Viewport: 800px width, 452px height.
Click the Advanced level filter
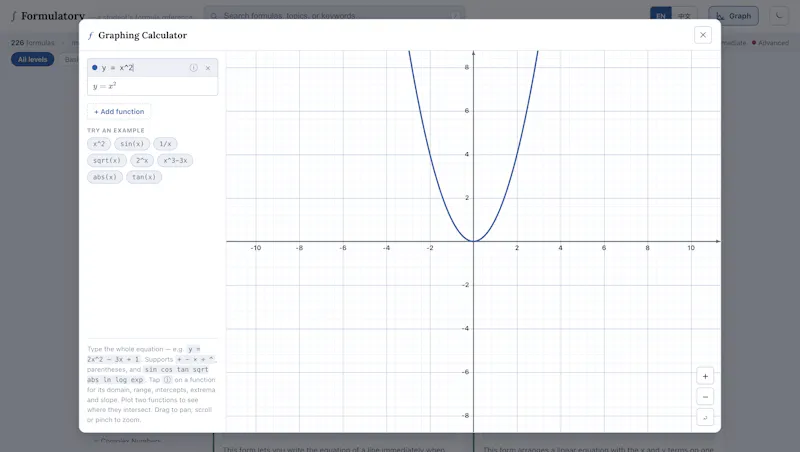(x=770, y=43)
